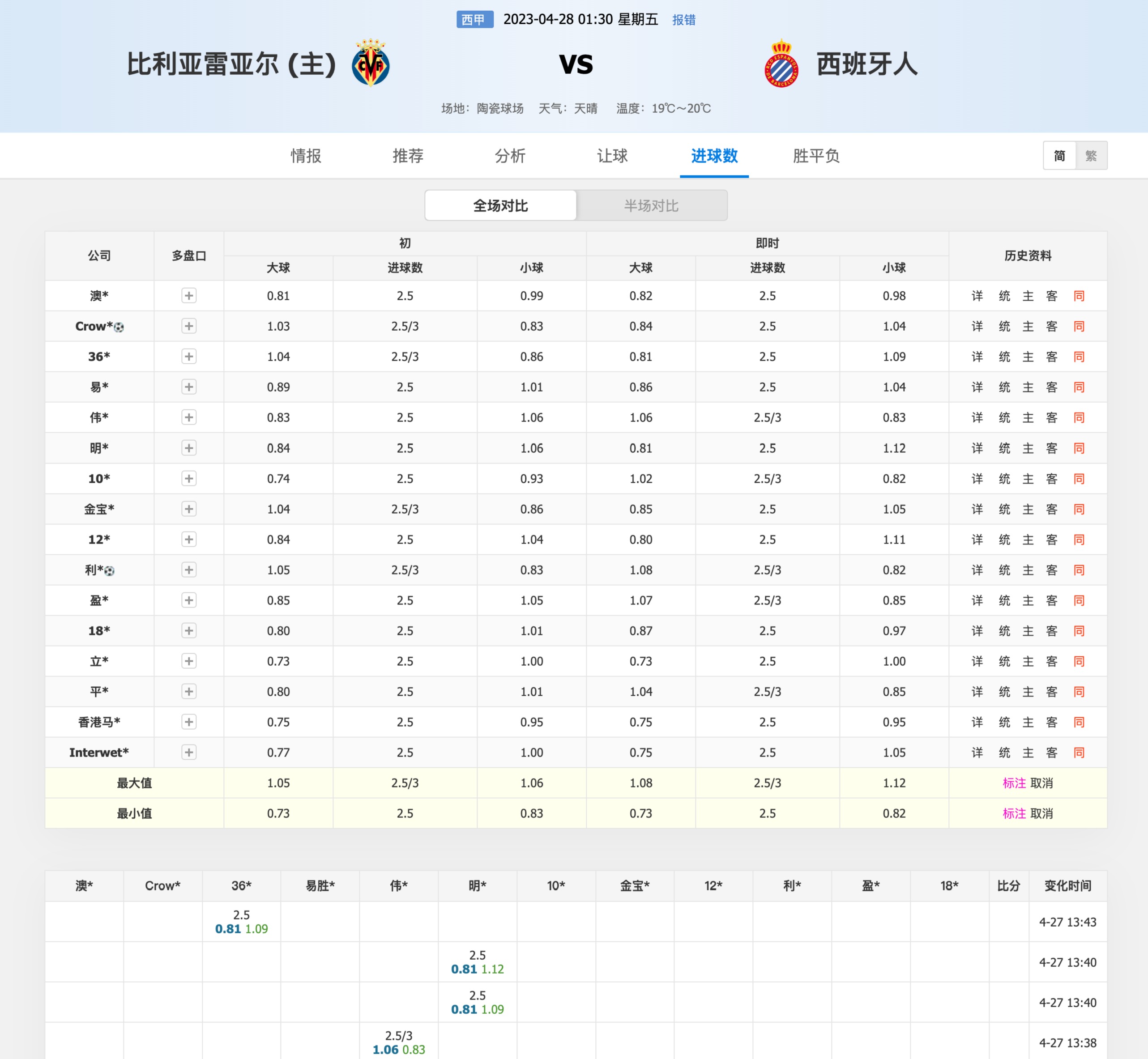Screen dimensions: 1148x1059
Task: Click soccer ball icon beside 利*
Action: click(x=110, y=571)
